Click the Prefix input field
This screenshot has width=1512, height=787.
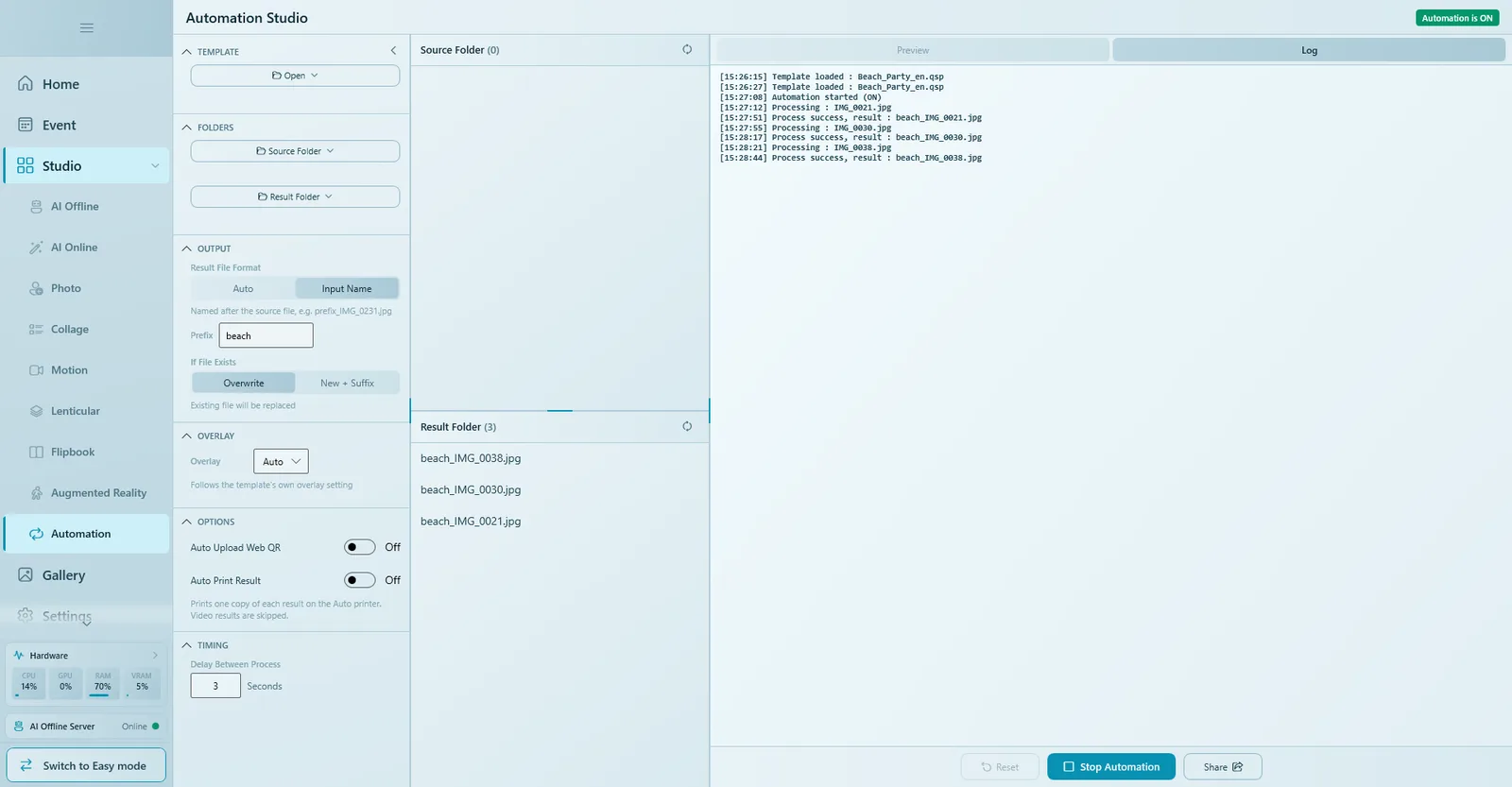pyautogui.click(x=266, y=335)
